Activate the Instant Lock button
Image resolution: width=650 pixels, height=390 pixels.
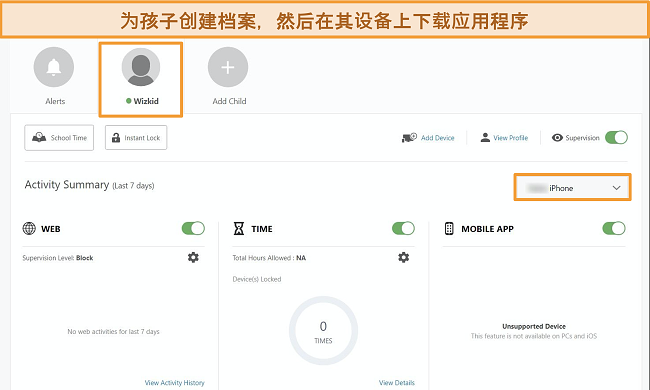pyautogui.click(x=136, y=138)
